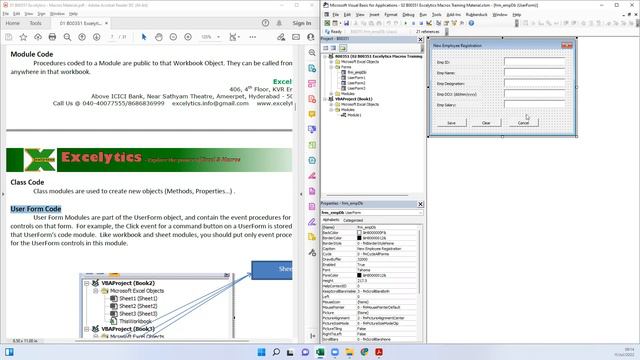Click the zoom out minus circle
This screenshot has height=360, width=640.
click(x=173, y=37)
